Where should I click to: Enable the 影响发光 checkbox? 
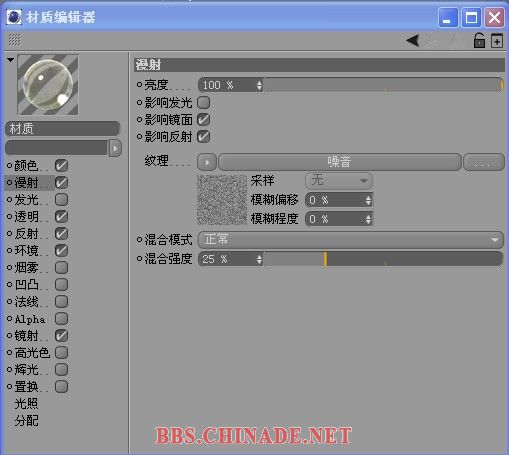(204, 102)
